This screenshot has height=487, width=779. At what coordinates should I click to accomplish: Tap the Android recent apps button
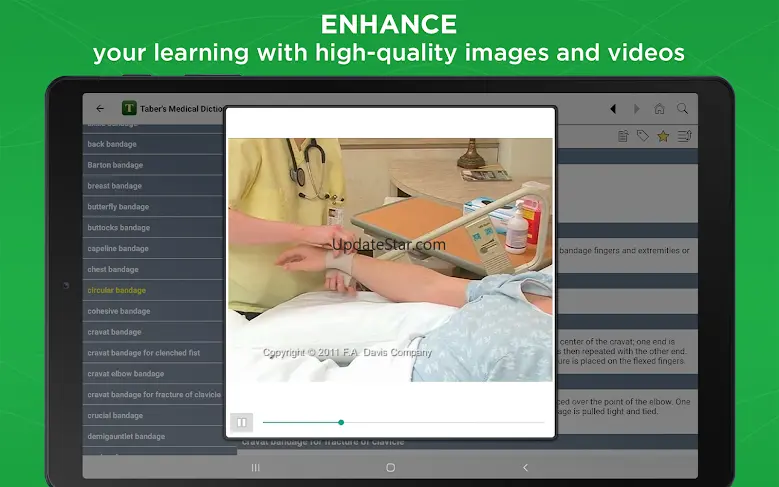point(255,468)
